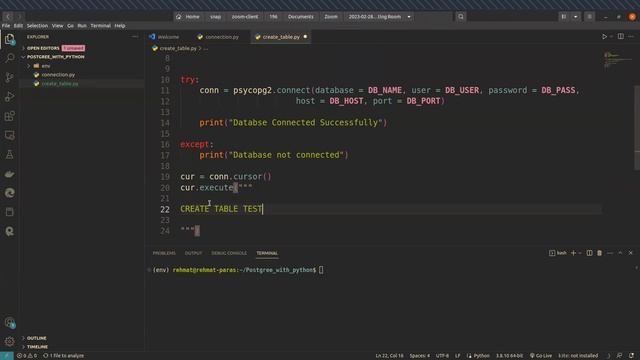Click the editor vertical scrollbar
This screenshot has height=360, width=640.
click(x=637, y=127)
